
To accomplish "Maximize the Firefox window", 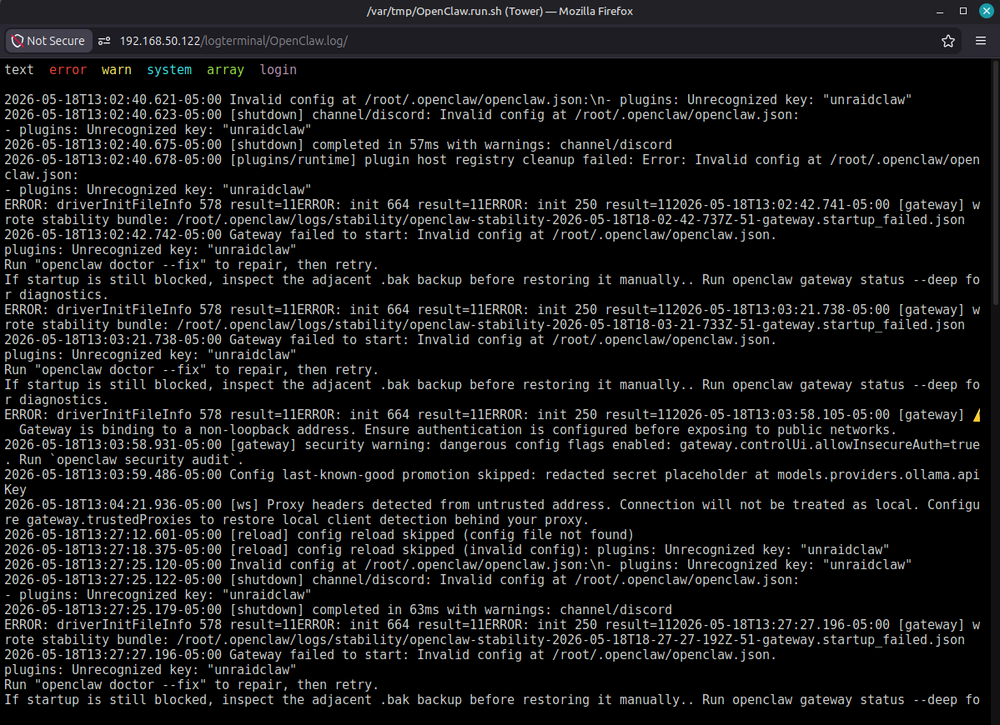I will click(963, 11).
